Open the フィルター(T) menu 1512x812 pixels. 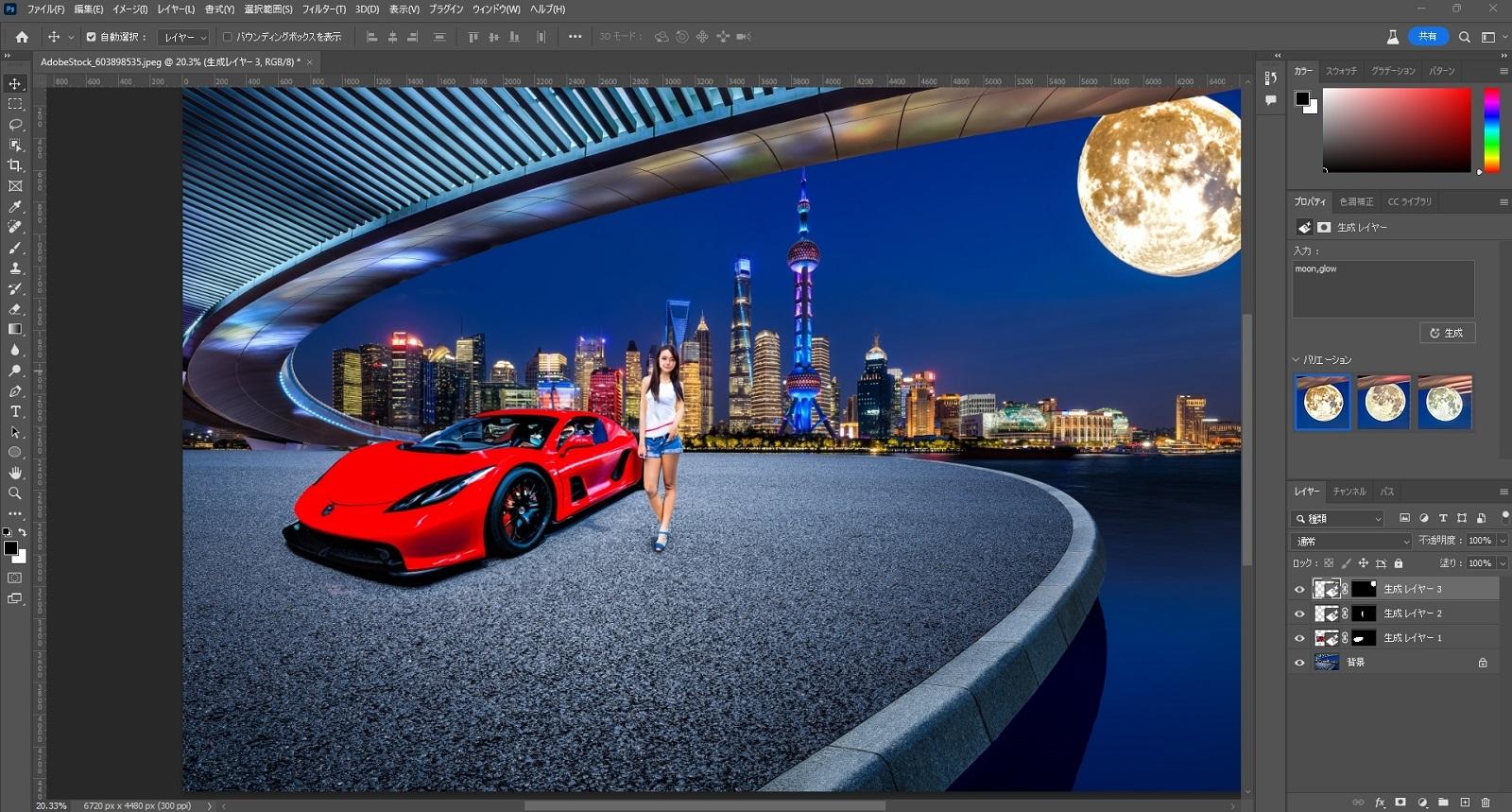[x=324, y=9]
